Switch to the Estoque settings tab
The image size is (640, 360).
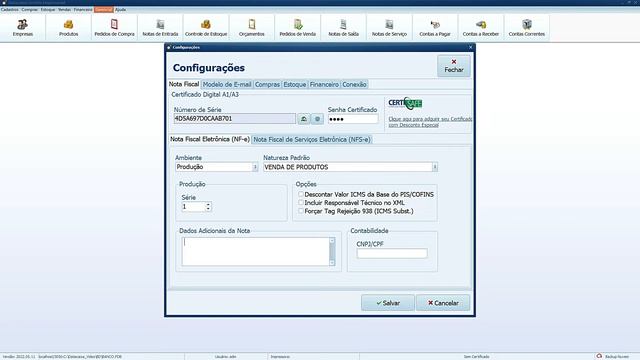point(295,84)
